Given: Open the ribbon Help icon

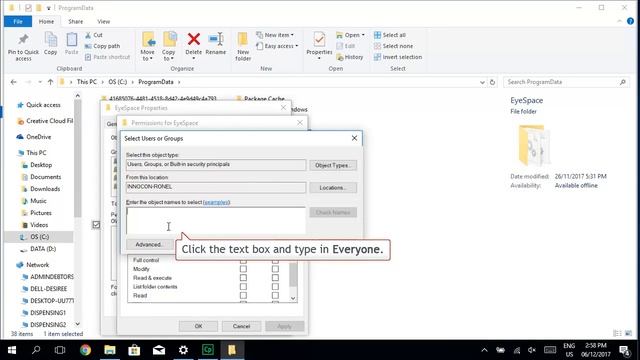Looking at the screenshot, I should (631, 21).
